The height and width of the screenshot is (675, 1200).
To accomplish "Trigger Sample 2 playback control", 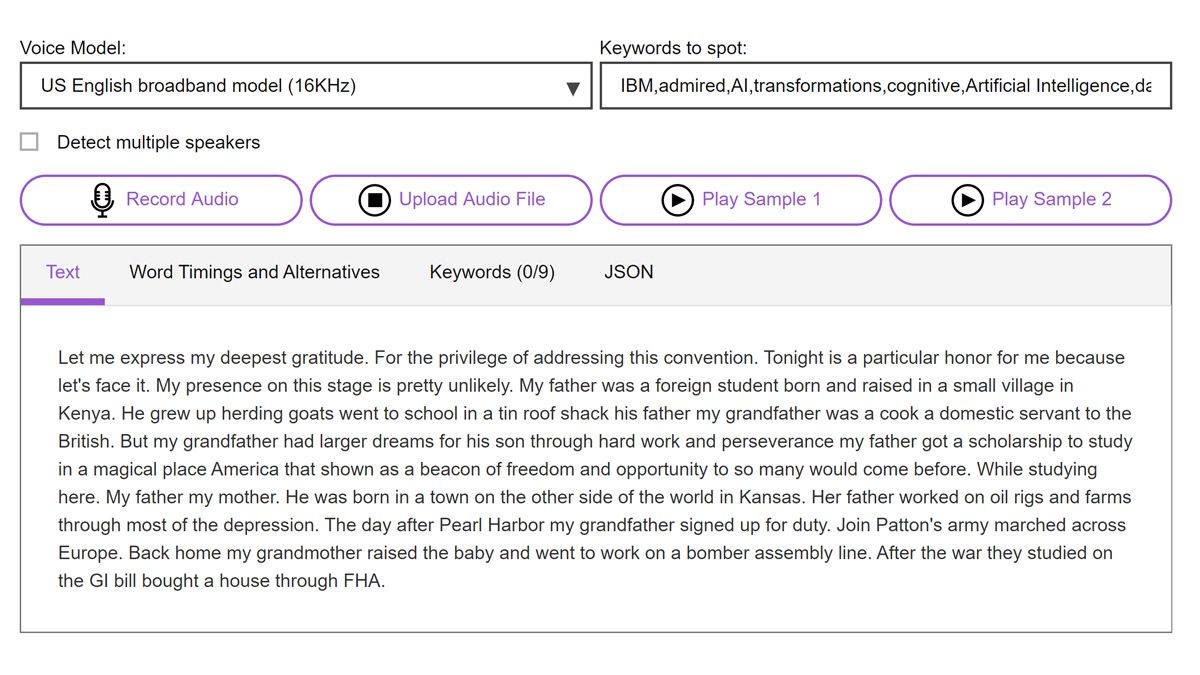I will point(1030,199).
